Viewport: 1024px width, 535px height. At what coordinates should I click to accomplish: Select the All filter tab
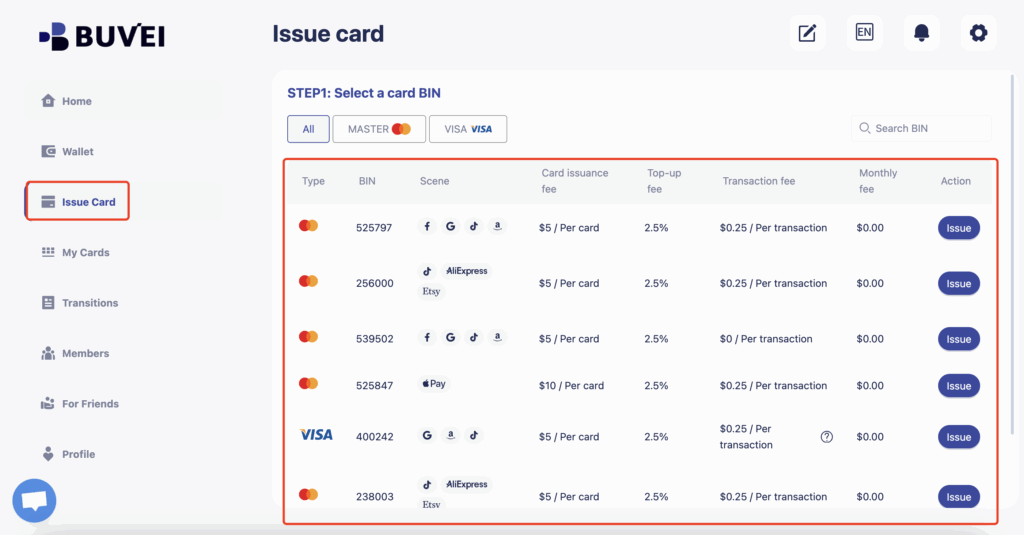coord(308,129)
